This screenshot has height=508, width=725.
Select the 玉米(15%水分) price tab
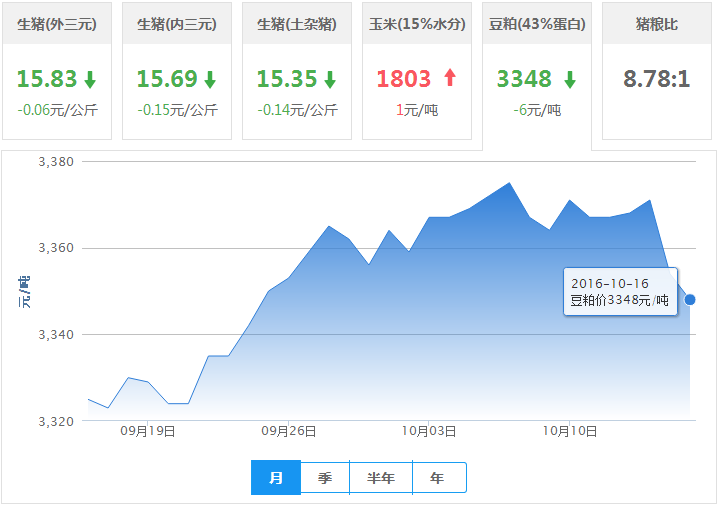click(417, 71)
